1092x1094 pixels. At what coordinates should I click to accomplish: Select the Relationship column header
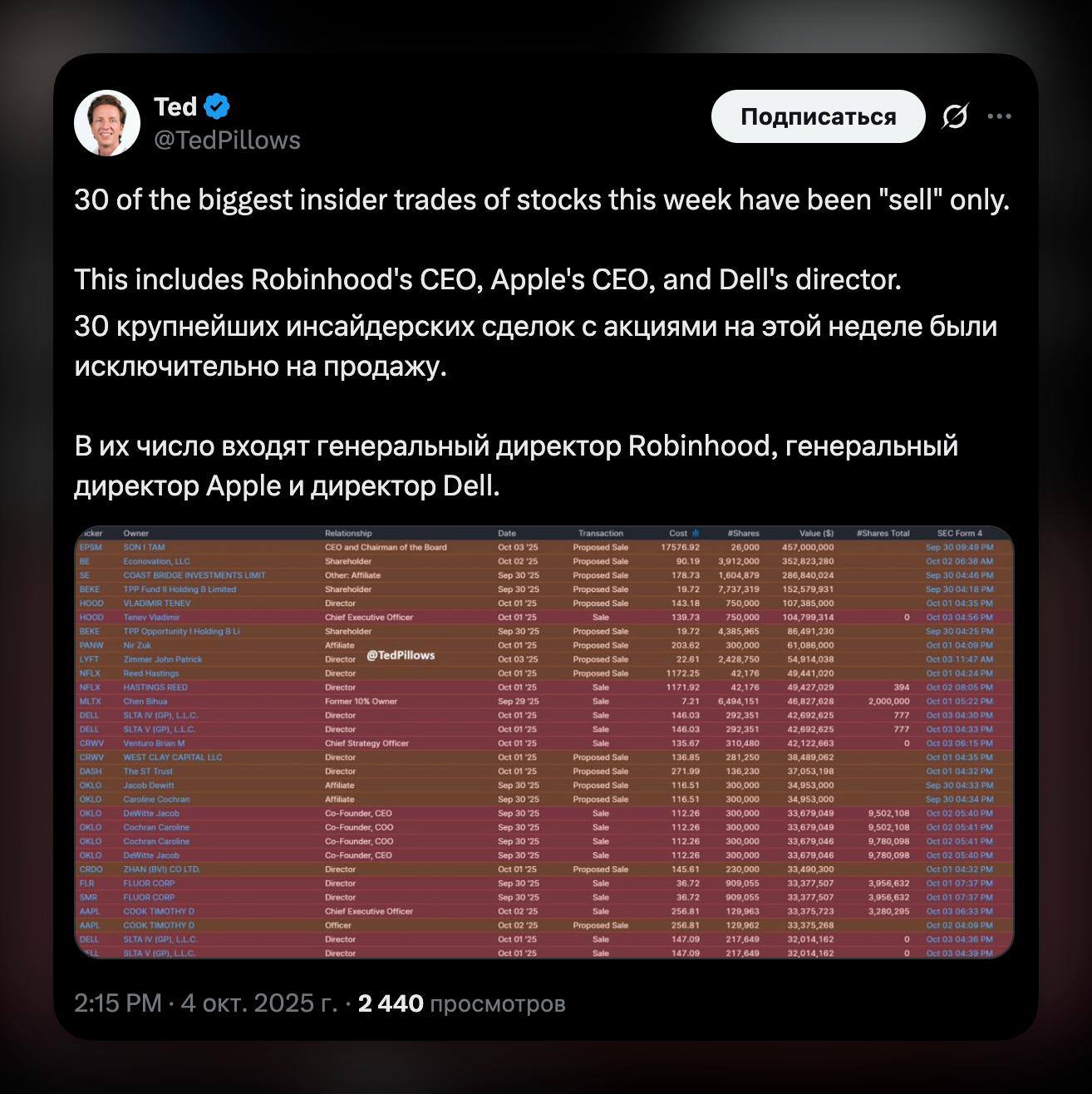click(348, 534)
